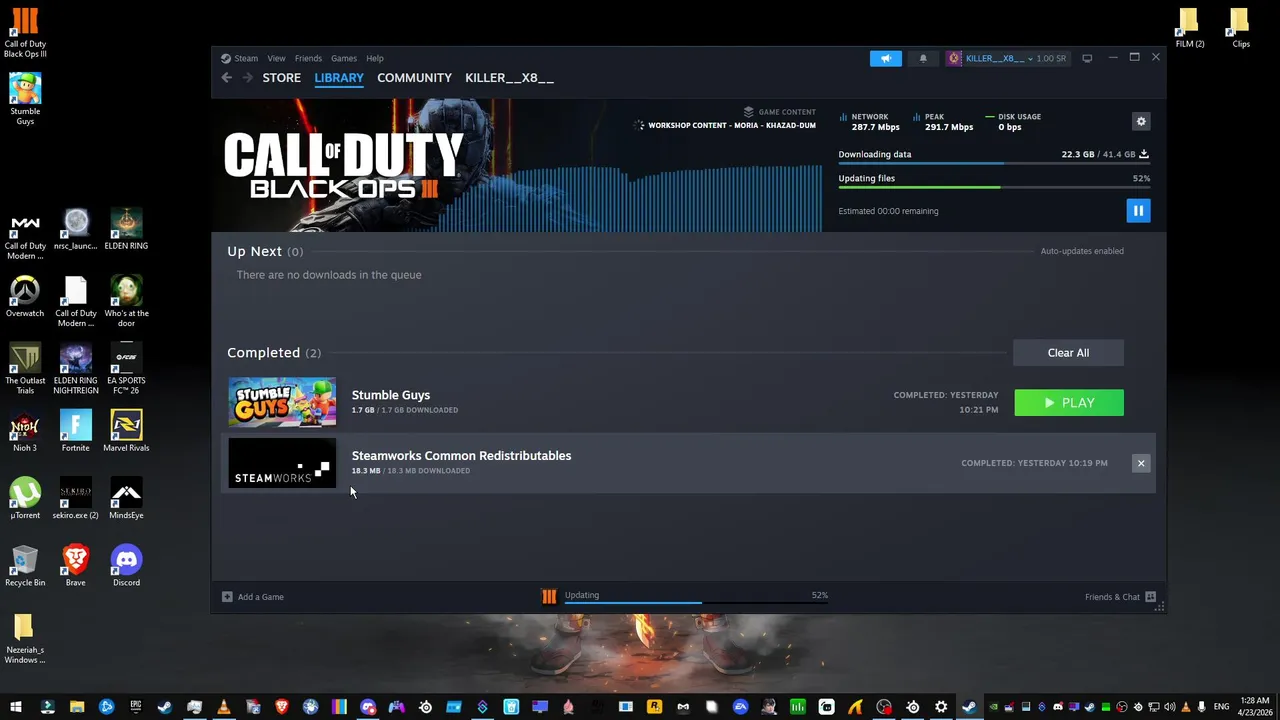Go to the COMMUNITY tab
Screen dimensions: 1280x720
tap(414, 78)
